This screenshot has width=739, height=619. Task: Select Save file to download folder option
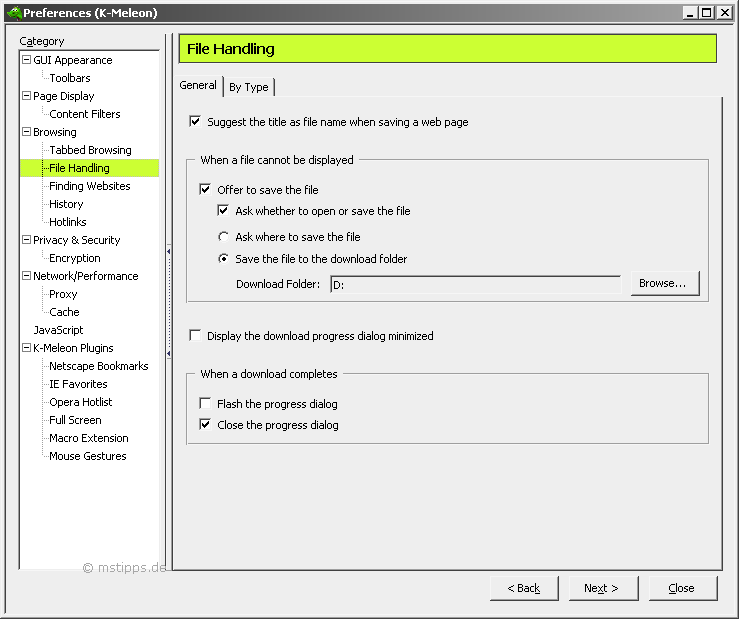click(x=223, y=258)
